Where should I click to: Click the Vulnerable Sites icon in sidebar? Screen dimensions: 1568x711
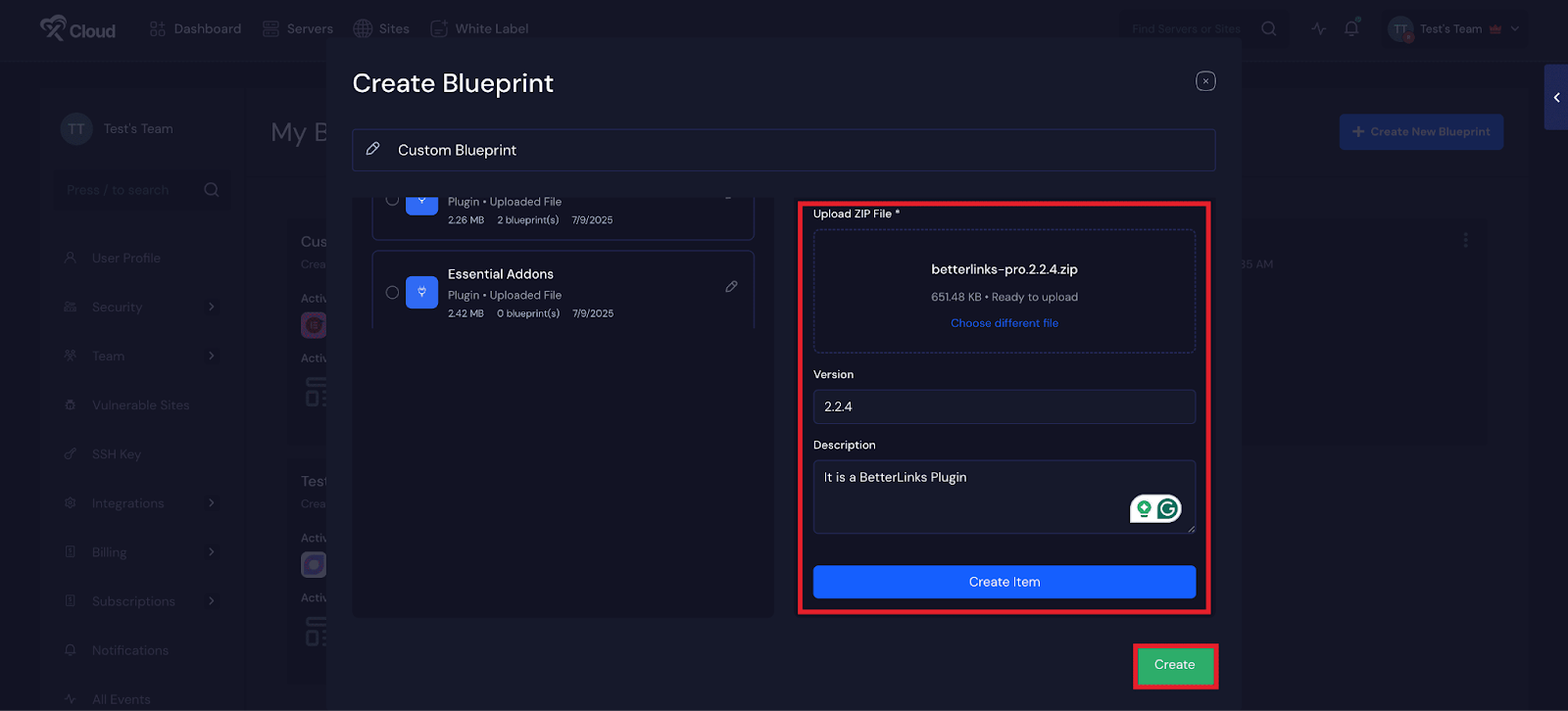(x=70, y=404)
